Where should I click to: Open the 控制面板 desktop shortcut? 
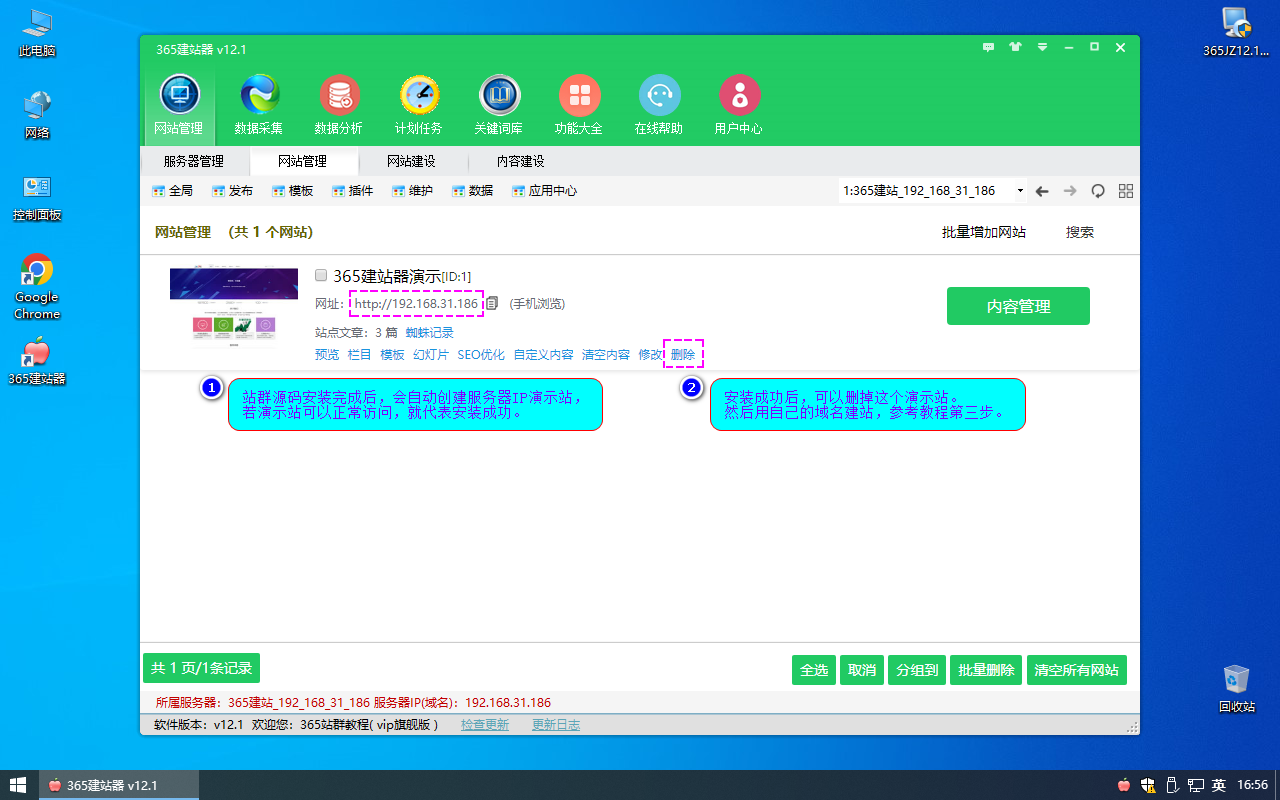click(37, 197)
